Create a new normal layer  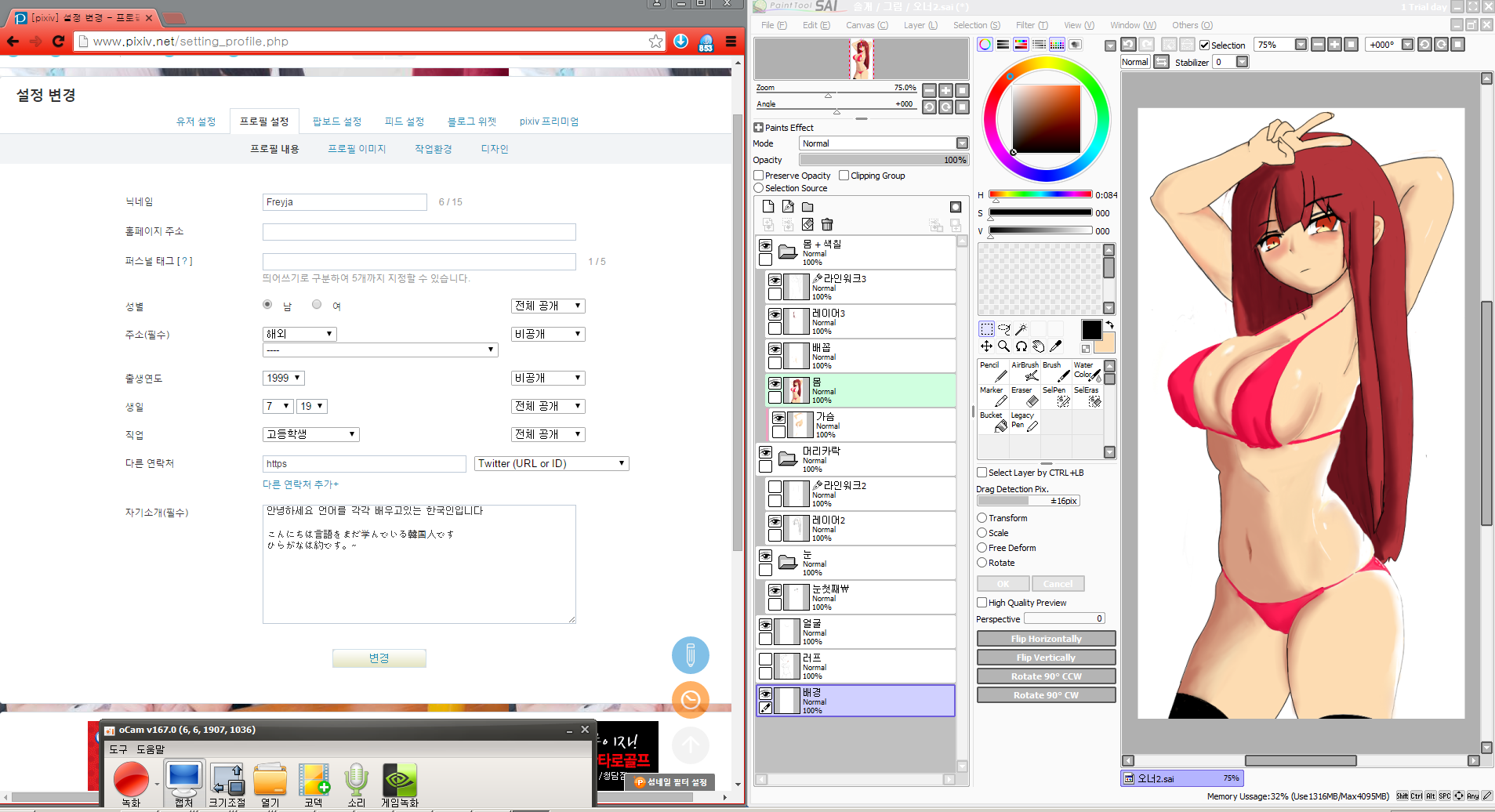click(768, 206)
